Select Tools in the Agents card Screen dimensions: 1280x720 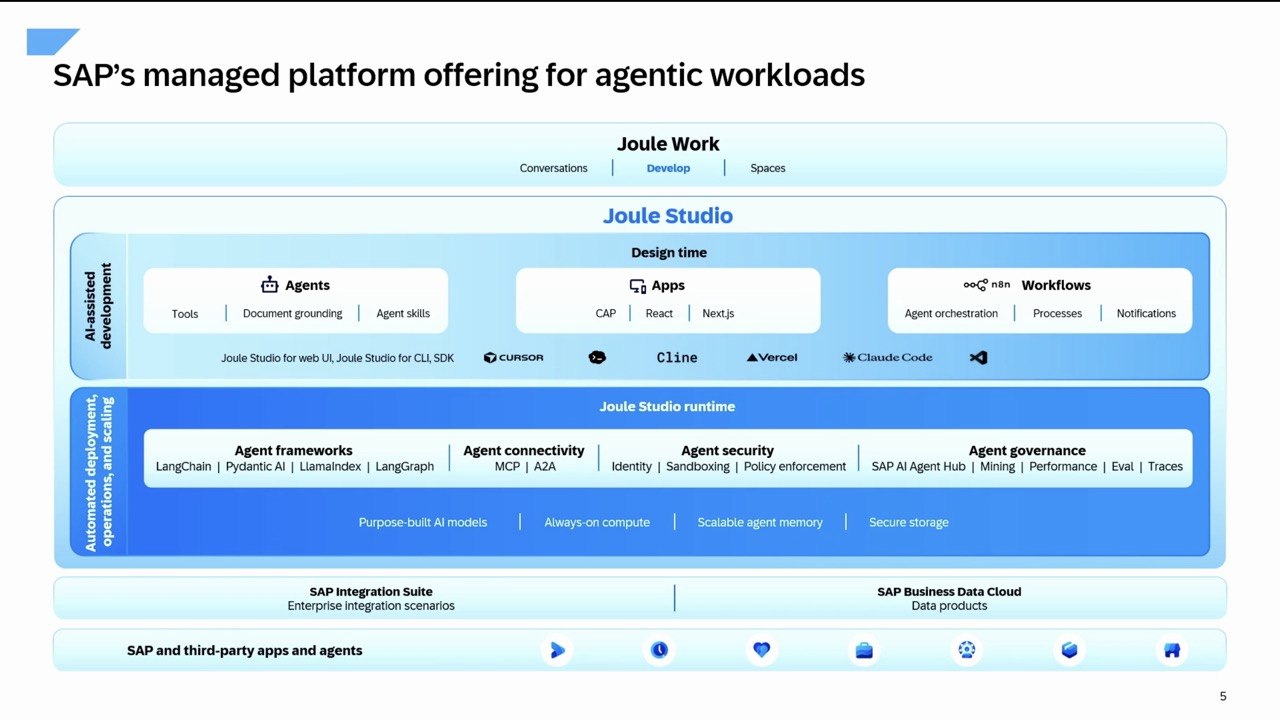(x=185, y=314)
